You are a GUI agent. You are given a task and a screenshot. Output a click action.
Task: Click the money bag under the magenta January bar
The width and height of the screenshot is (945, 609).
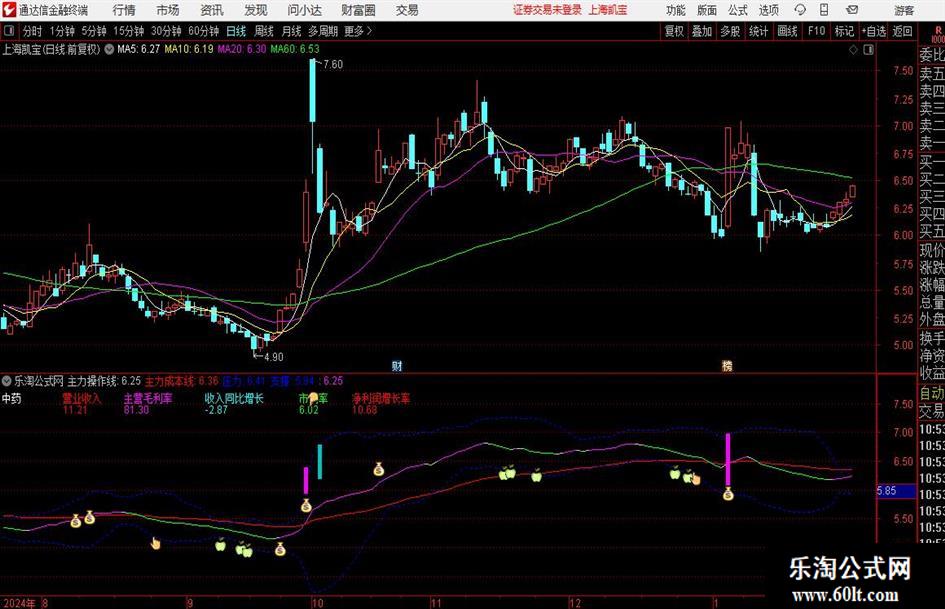pyautogui.click(x=728, y=494)
